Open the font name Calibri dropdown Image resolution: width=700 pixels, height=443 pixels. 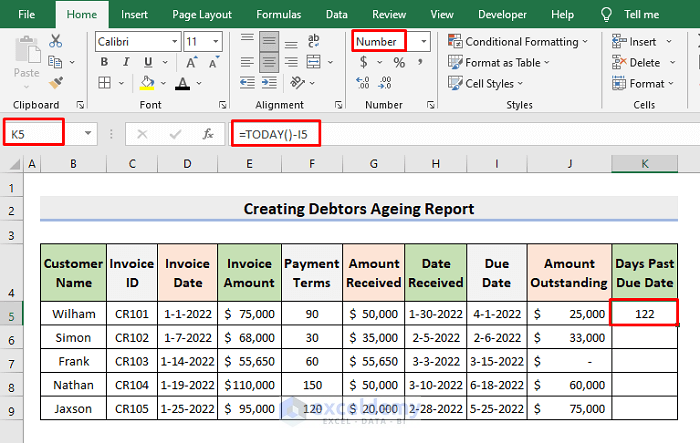pyautogui.click(x=174, y=41)
